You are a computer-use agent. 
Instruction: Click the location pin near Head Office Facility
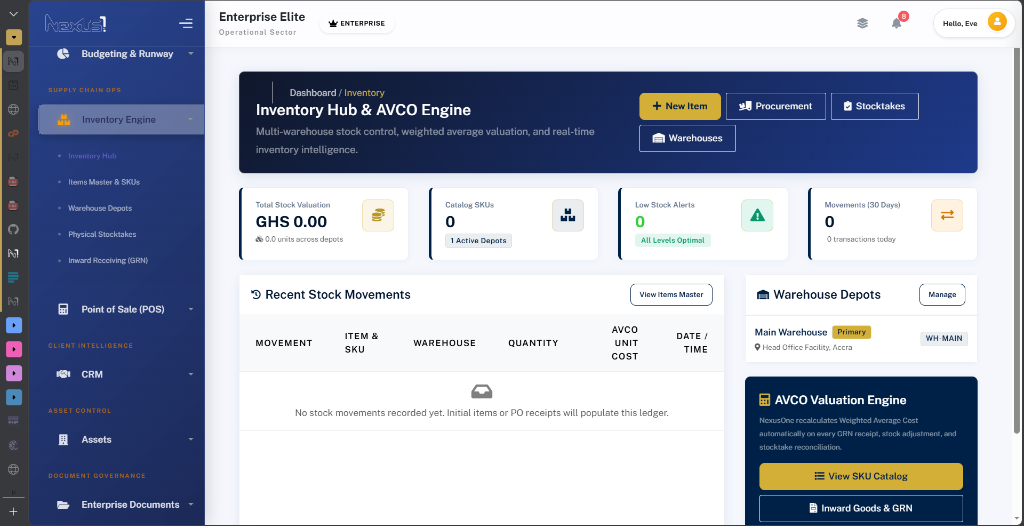coord(758,347)
